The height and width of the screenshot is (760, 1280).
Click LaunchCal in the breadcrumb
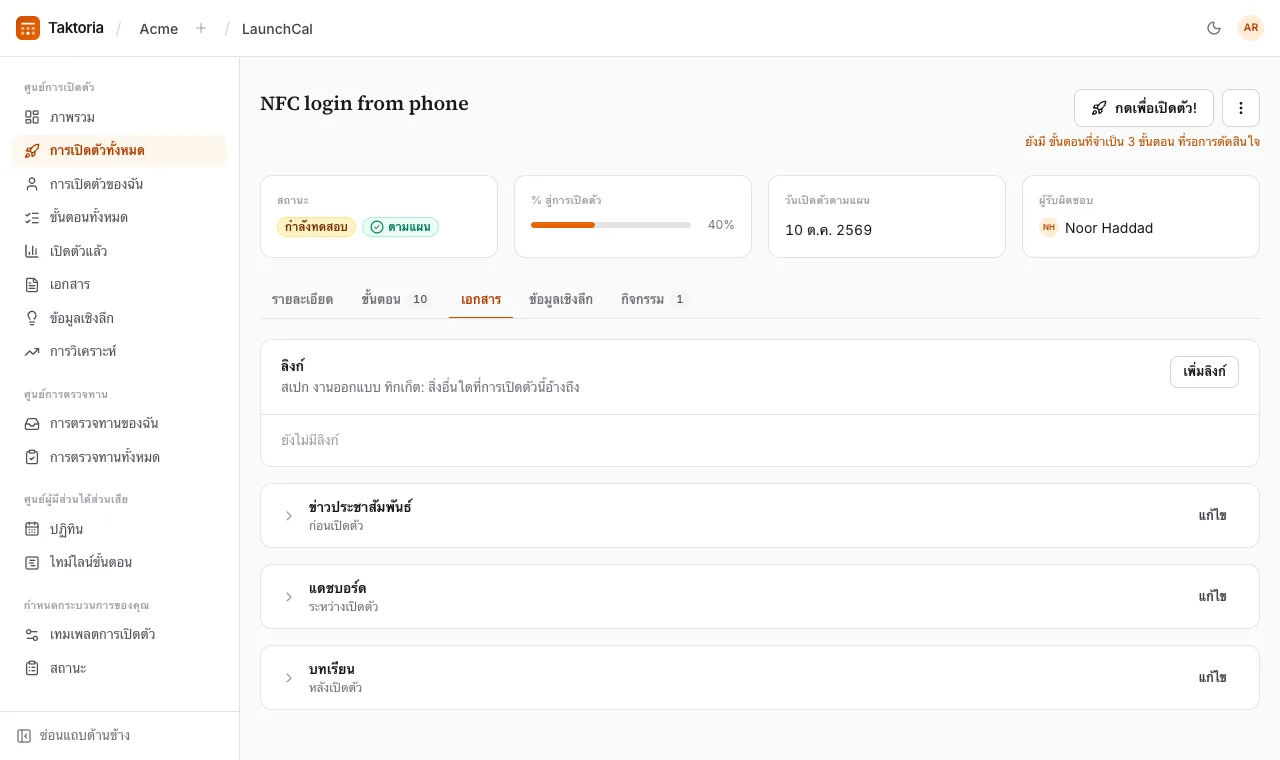pos(277,29)
